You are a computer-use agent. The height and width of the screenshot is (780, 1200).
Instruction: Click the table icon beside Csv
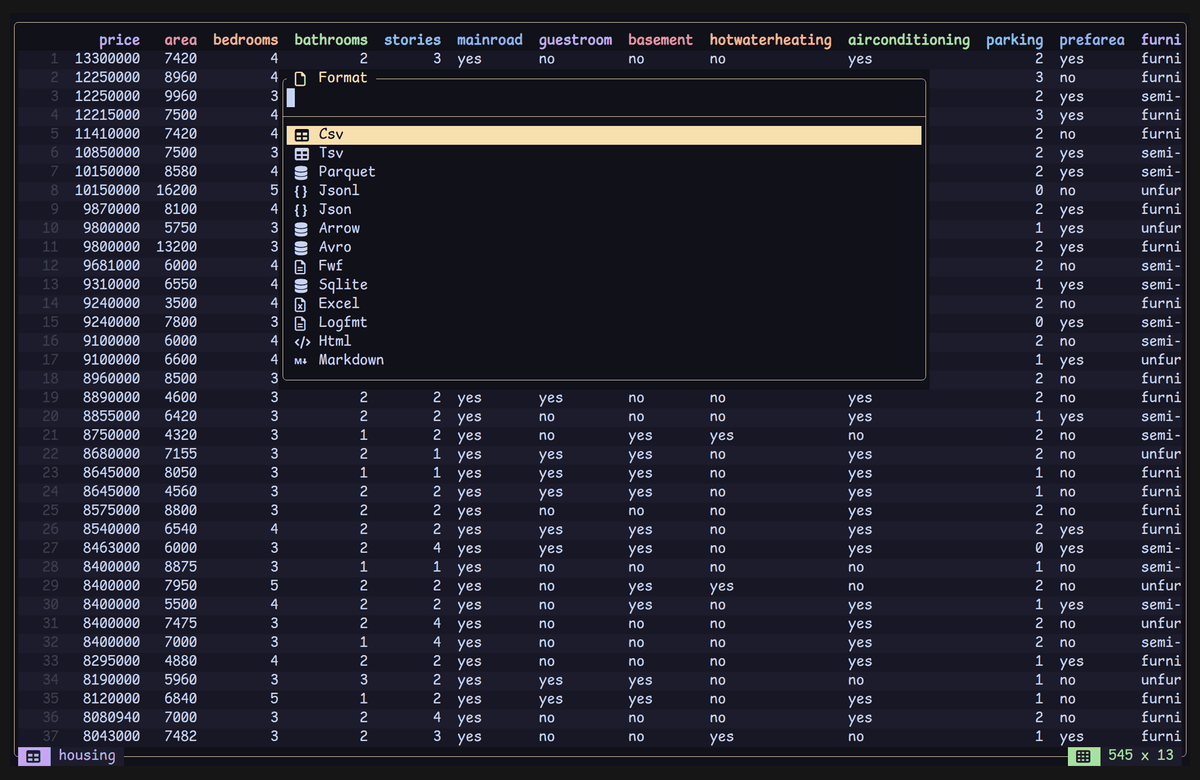click(301, 135)
